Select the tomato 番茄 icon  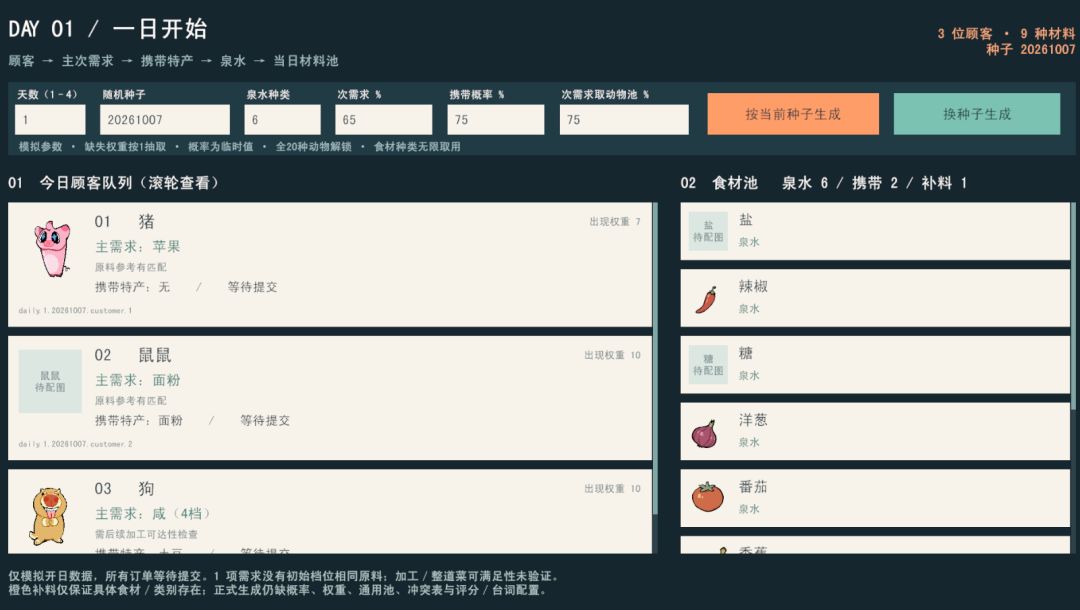[707, 496]
